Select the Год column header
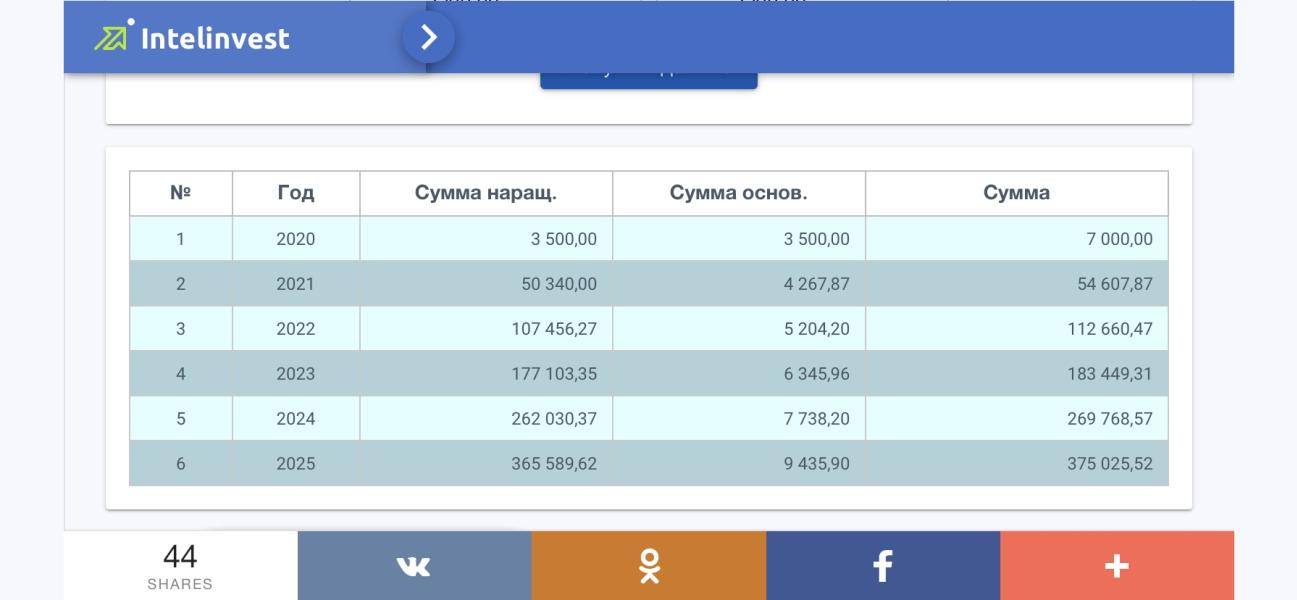Viewport: 1297px width, 600px height. [x=296, y=193]
